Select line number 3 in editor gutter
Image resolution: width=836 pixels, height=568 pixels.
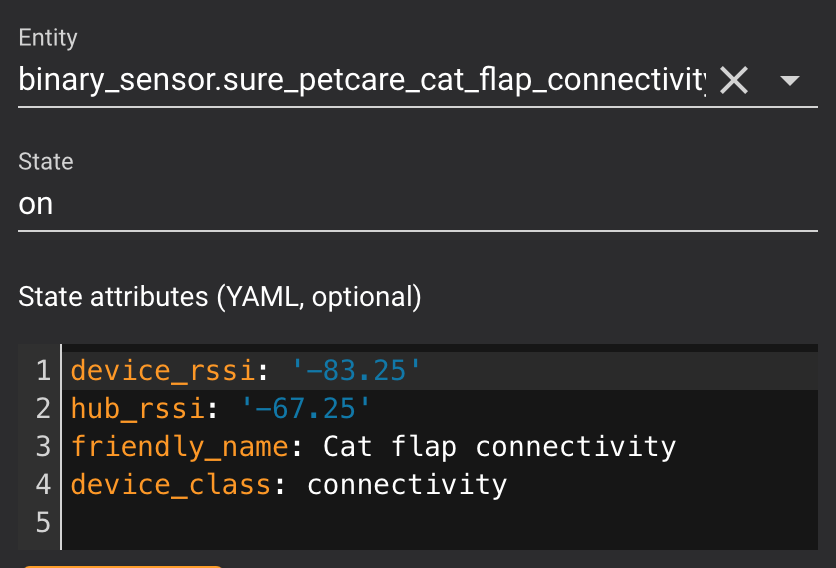(42, 446)
